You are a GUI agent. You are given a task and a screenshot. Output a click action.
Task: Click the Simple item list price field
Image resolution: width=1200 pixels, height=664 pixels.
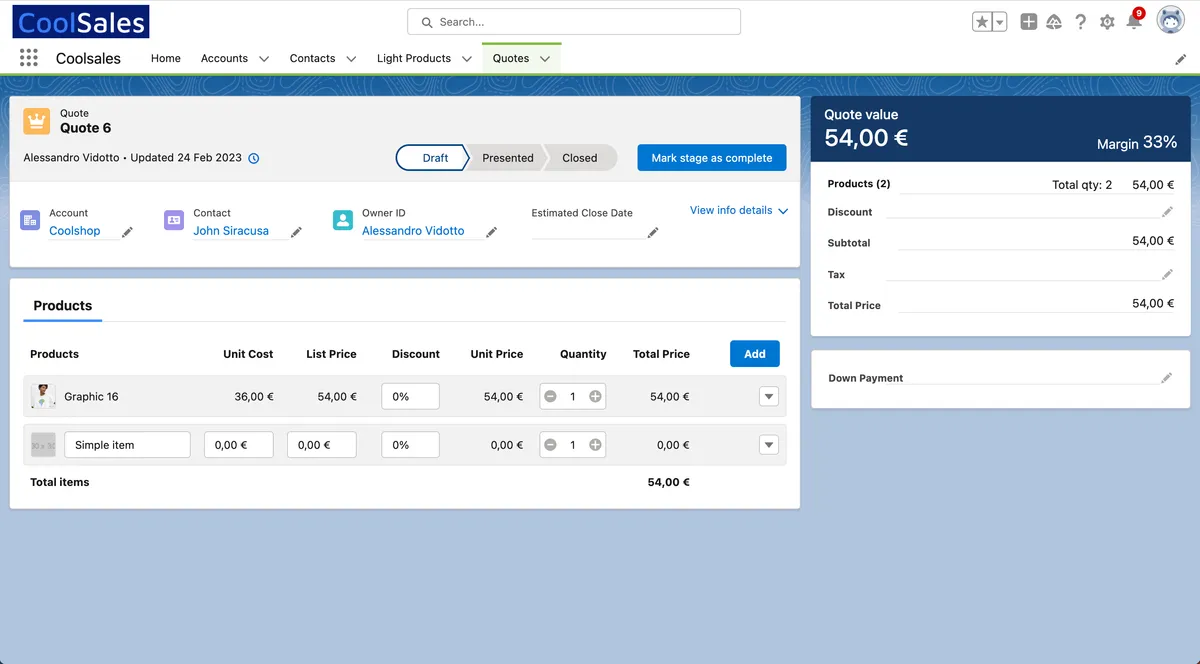pyautogui.click(x=322, y=445)
